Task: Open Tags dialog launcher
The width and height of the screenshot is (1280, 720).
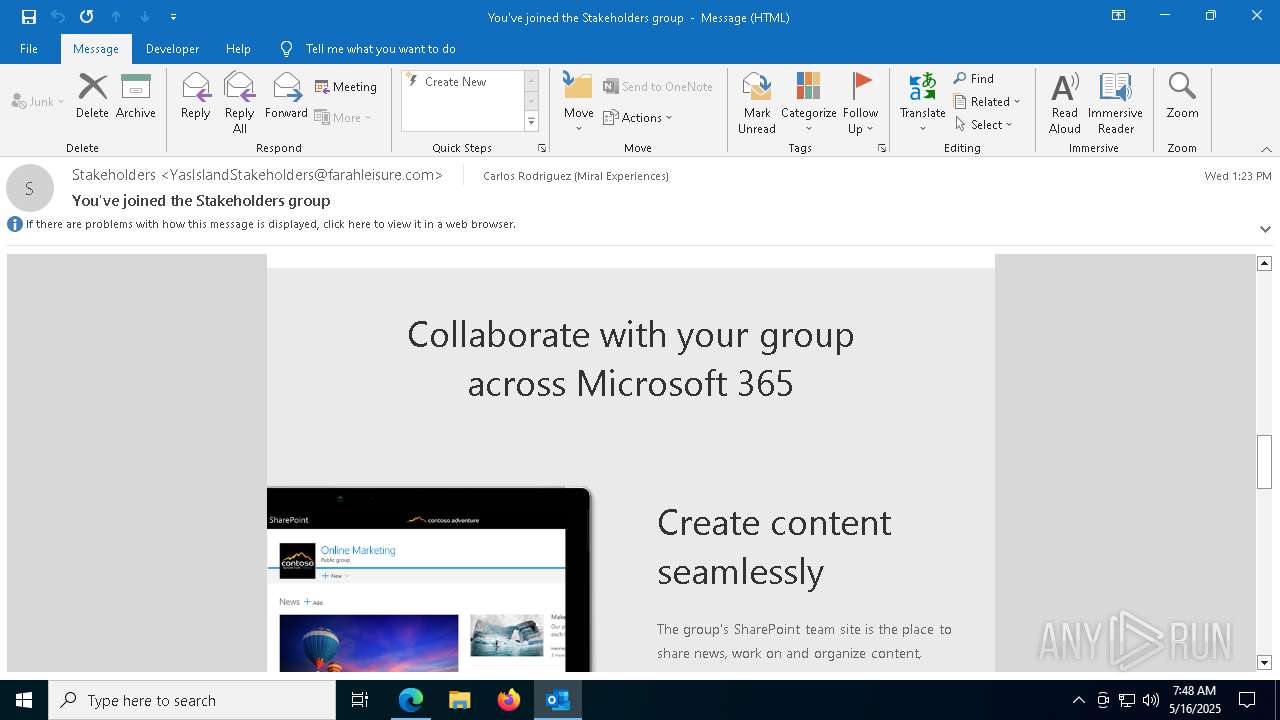Action: coord(882,148)
